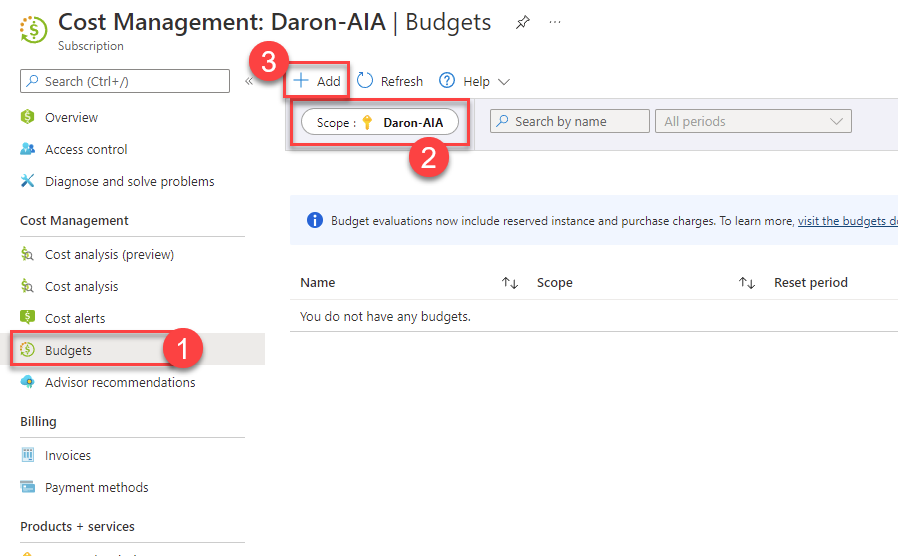The image size is (898, 556).
Task: Sort by the Scope column
Action: (554, 283)
